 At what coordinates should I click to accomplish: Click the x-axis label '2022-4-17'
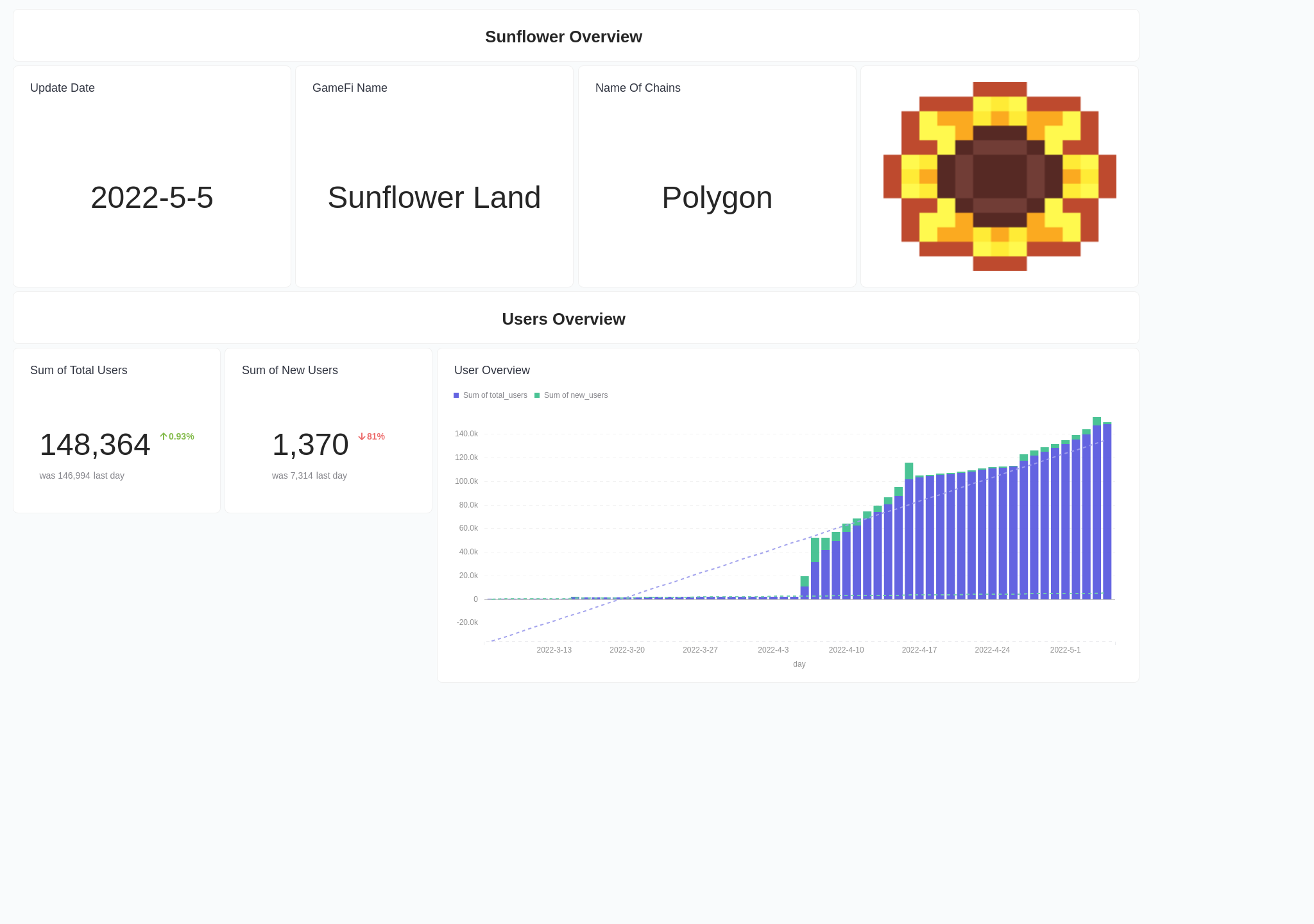pos(919,650)
